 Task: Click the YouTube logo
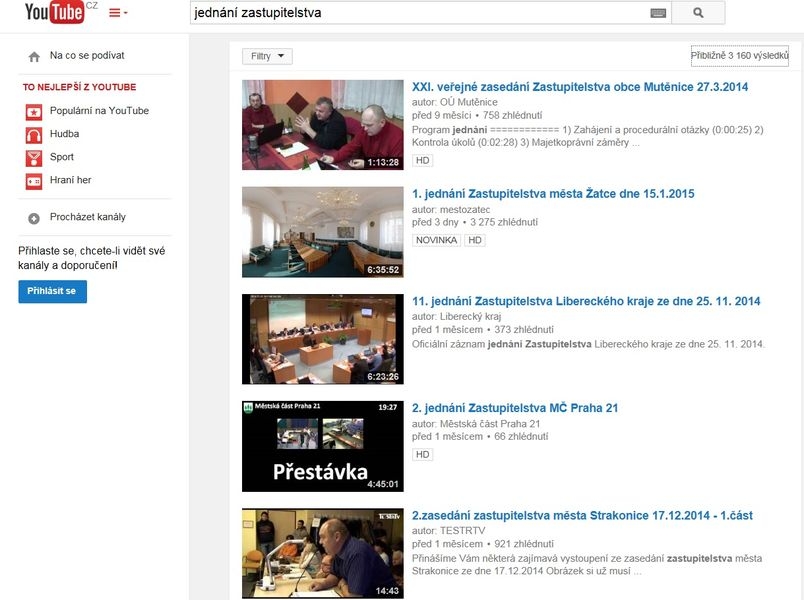(x=54, y=12)
